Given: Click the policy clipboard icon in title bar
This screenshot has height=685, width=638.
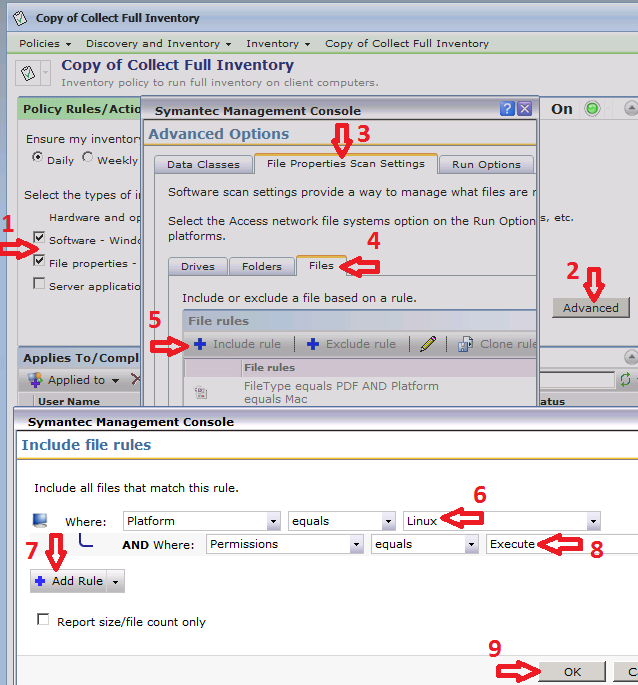Looking at the screenshot, I should 20,18.
